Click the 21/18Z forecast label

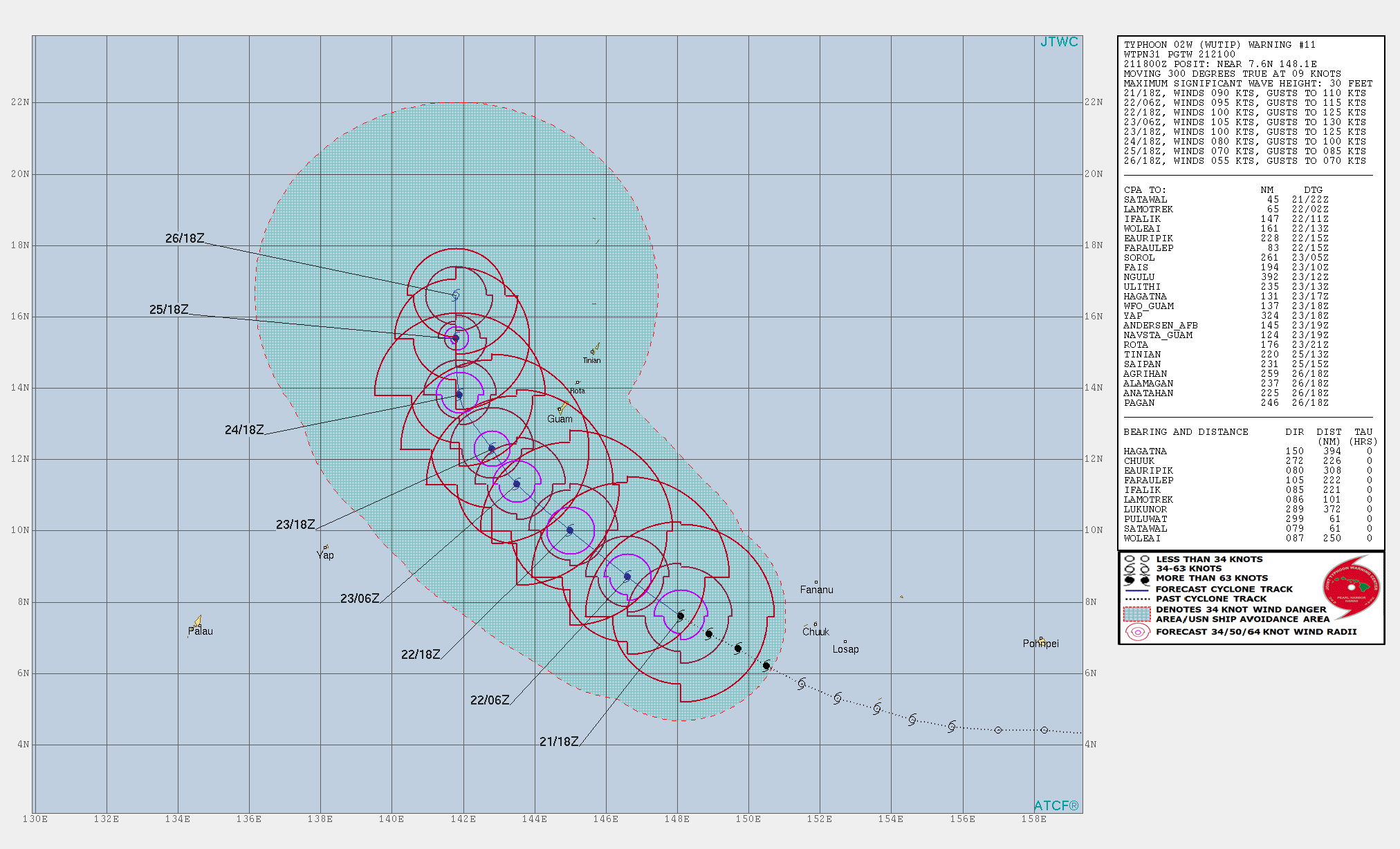pos(559,742)
